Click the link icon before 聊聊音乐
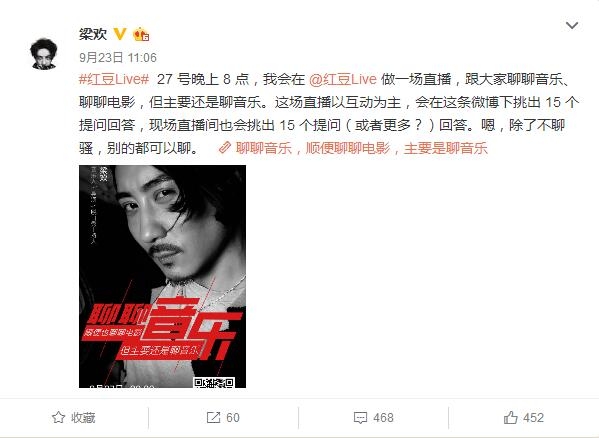The width and height of the screenshot is (599, 438). [225, 147]
